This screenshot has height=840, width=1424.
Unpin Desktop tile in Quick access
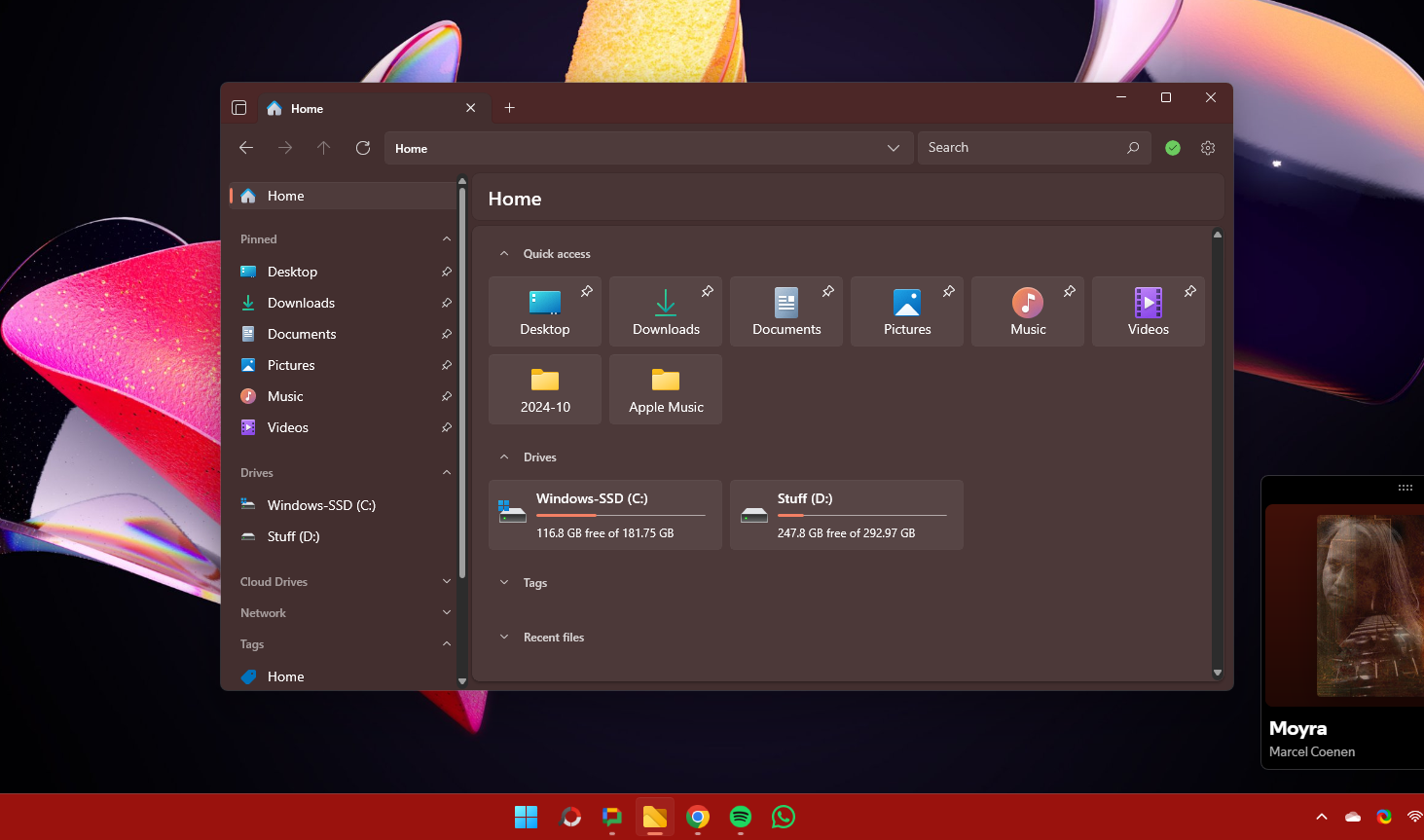[587, 291]
